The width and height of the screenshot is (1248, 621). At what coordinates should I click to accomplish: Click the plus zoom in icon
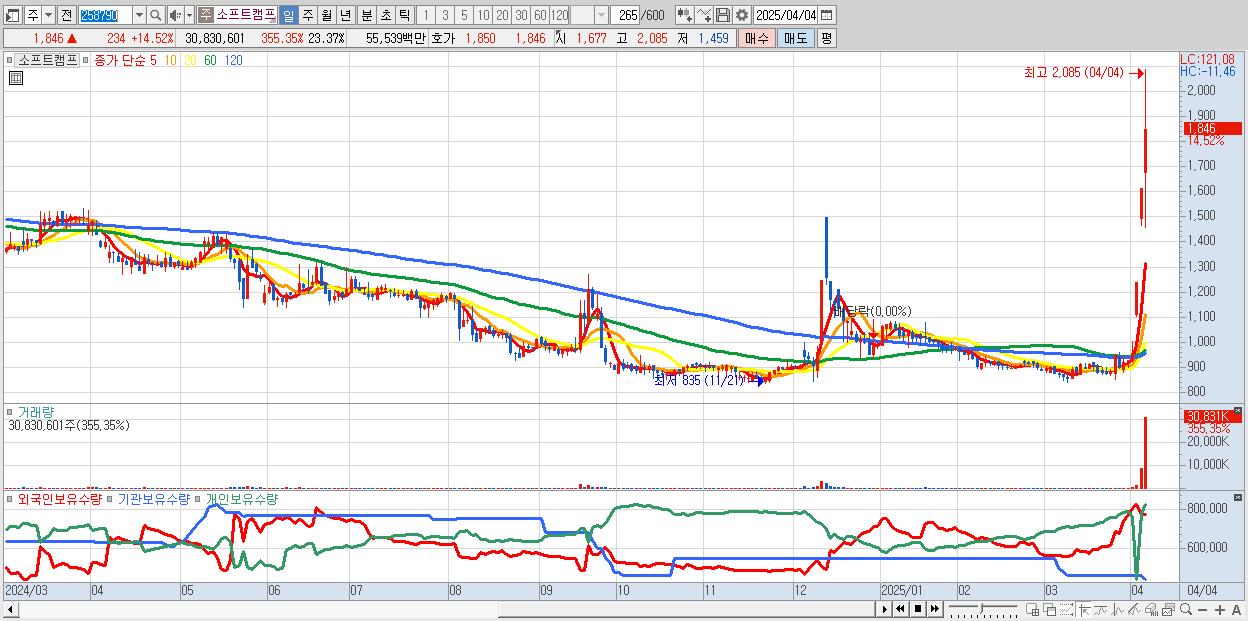[1220, 610]
